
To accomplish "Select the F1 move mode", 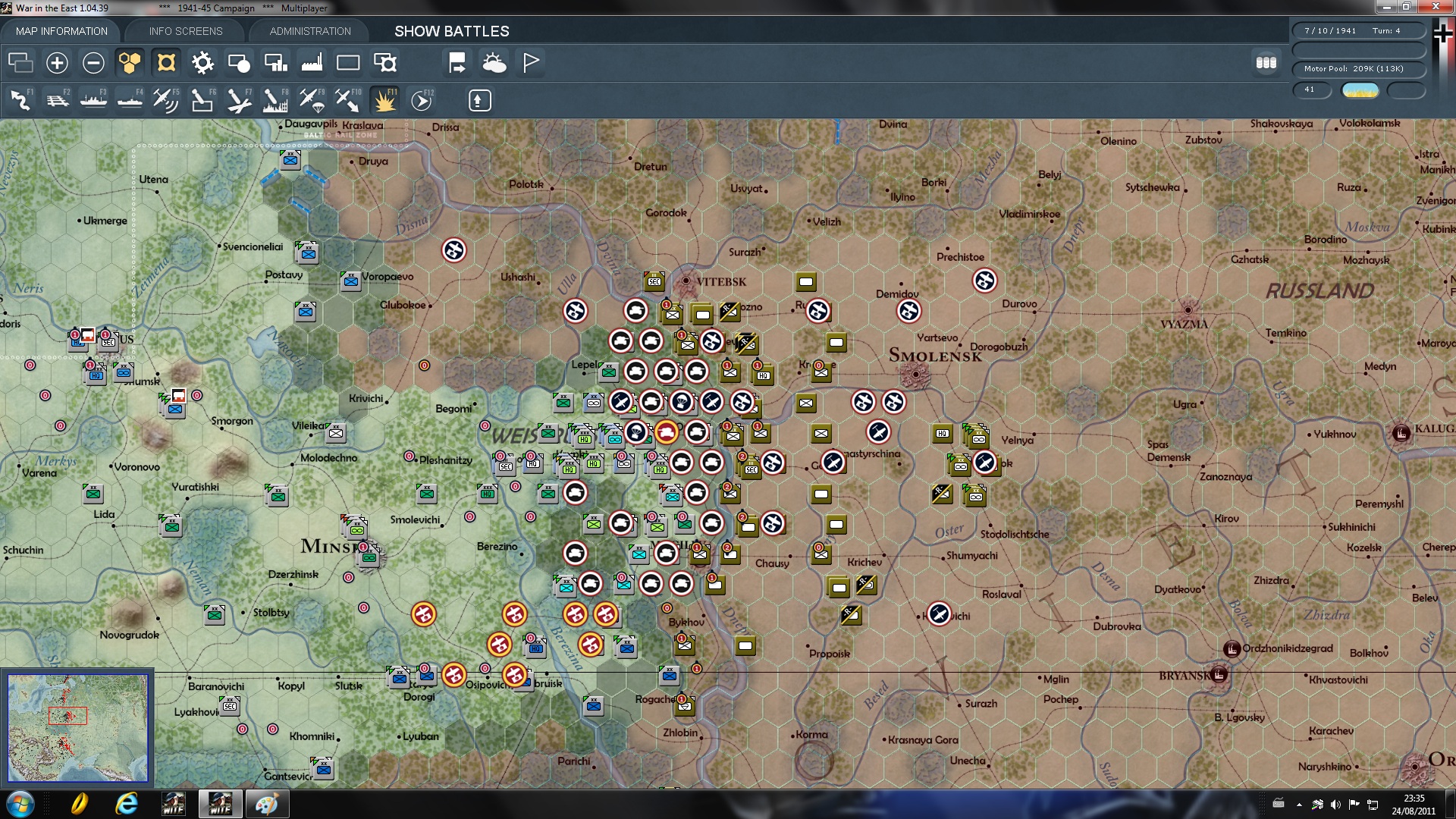I will [x=20, y=100].
